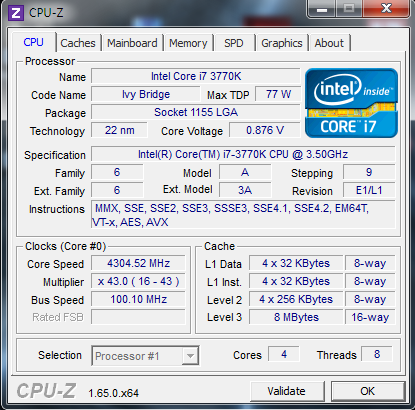Click the Level 3 size '8 MBytes'
This screenshot has width=415, height=410.
(x=296, y=317)
